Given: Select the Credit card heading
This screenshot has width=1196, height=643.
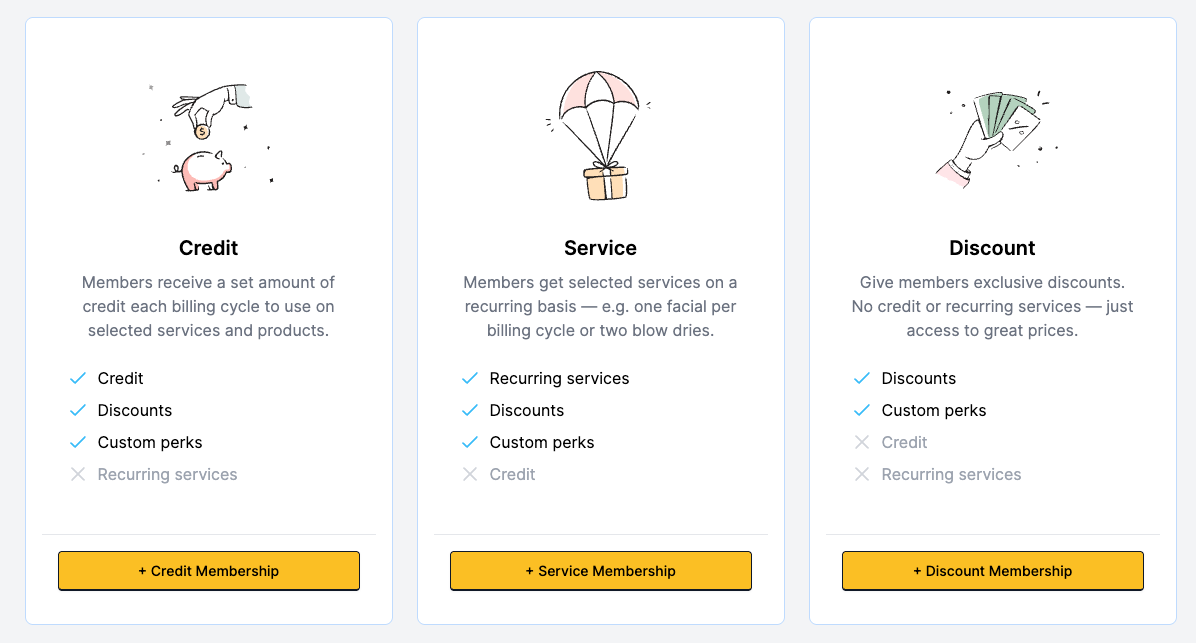Looking at the screenshot, I should coord(209,248).
